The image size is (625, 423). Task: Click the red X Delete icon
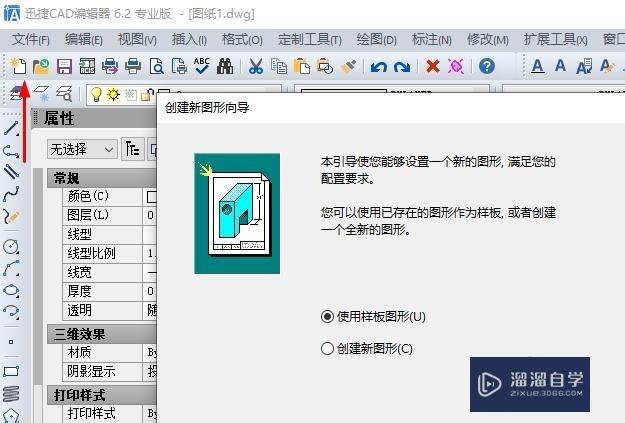coord(432,66)
